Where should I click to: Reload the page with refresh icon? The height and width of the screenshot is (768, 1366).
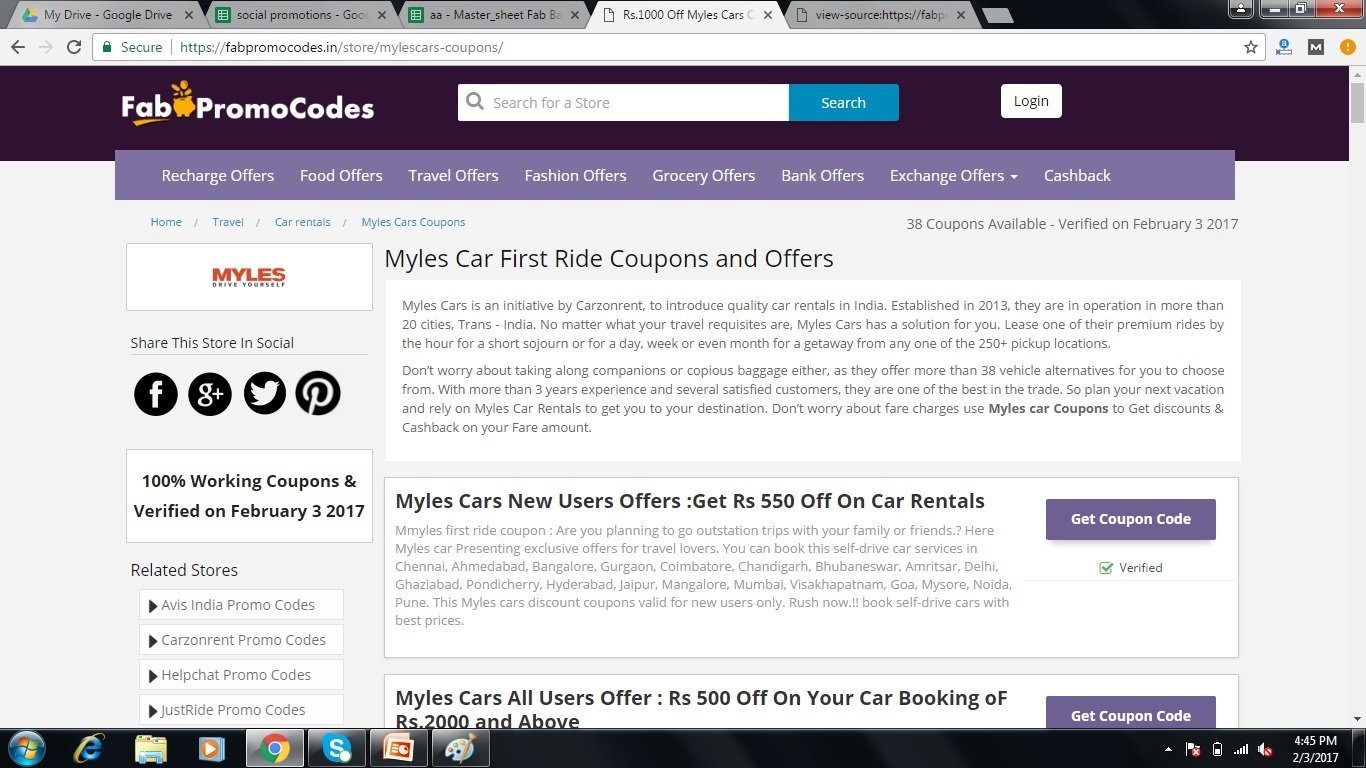coord(74,47)
